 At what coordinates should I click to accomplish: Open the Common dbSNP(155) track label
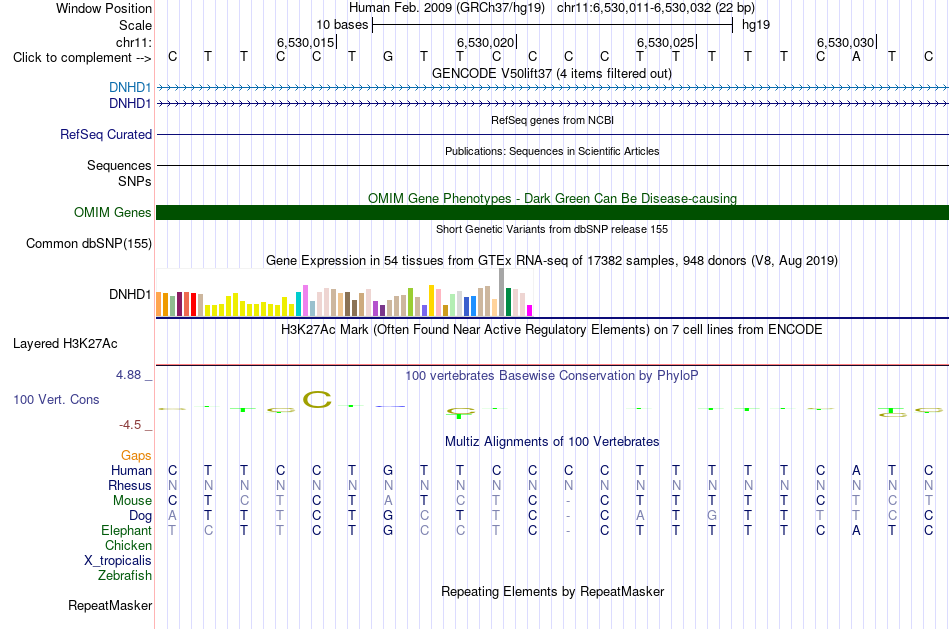[89, 244]
